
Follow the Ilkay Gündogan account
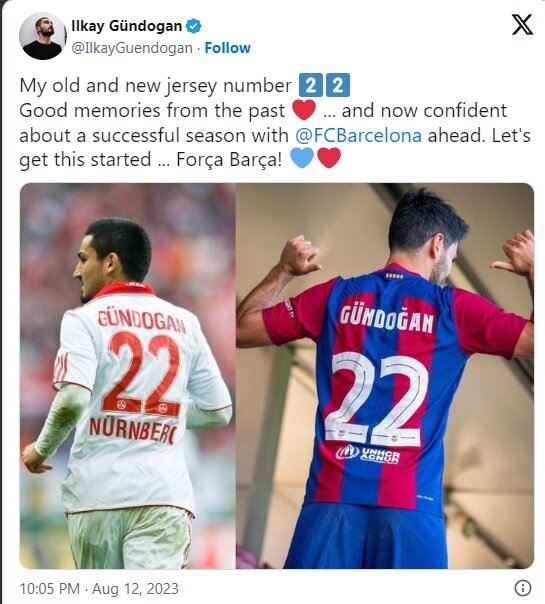pos(227,48)
